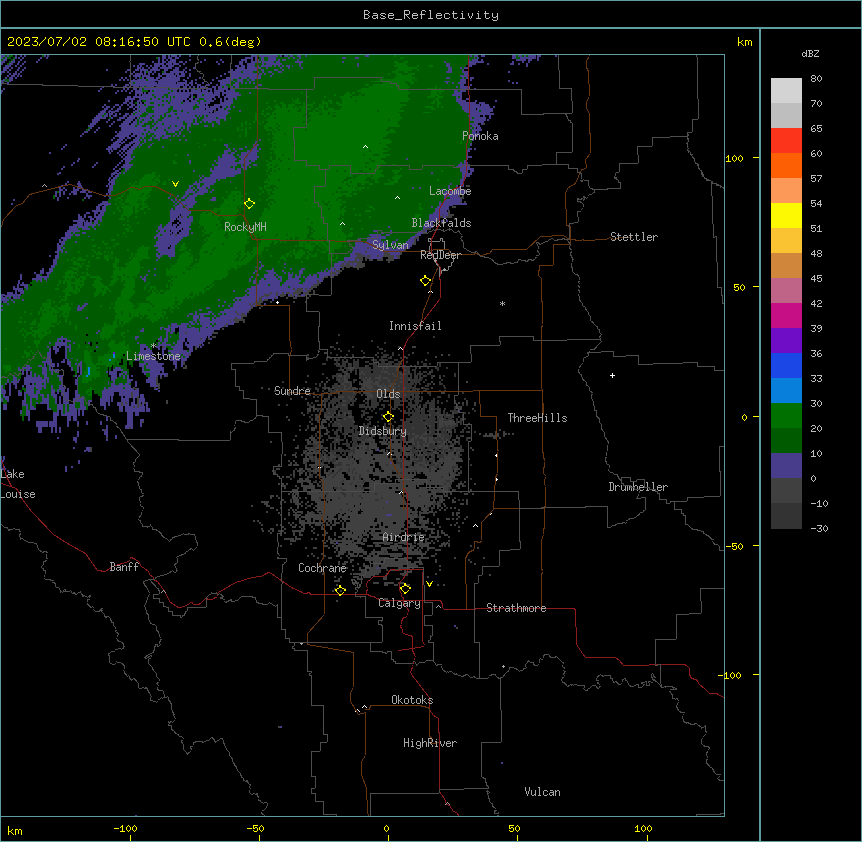Pick the red 65-60 dBZ legend swatch
The width and height of the screenshot is (862, 842).
coord(786,140)
